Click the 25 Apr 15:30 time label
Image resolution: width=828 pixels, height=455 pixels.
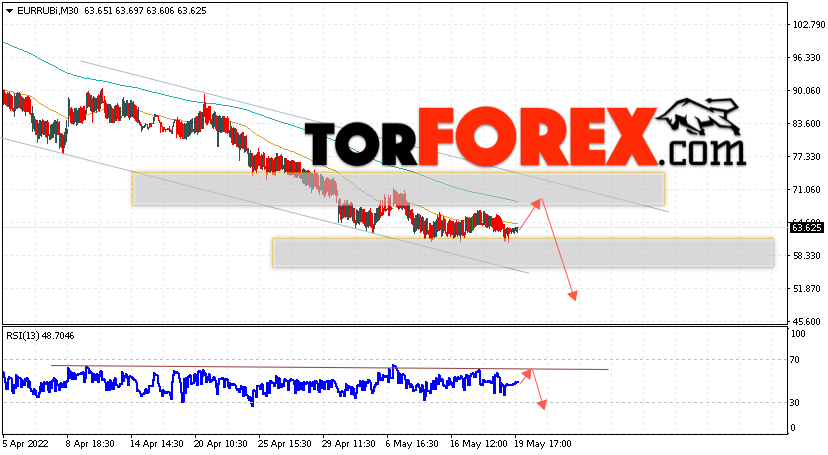285,444
